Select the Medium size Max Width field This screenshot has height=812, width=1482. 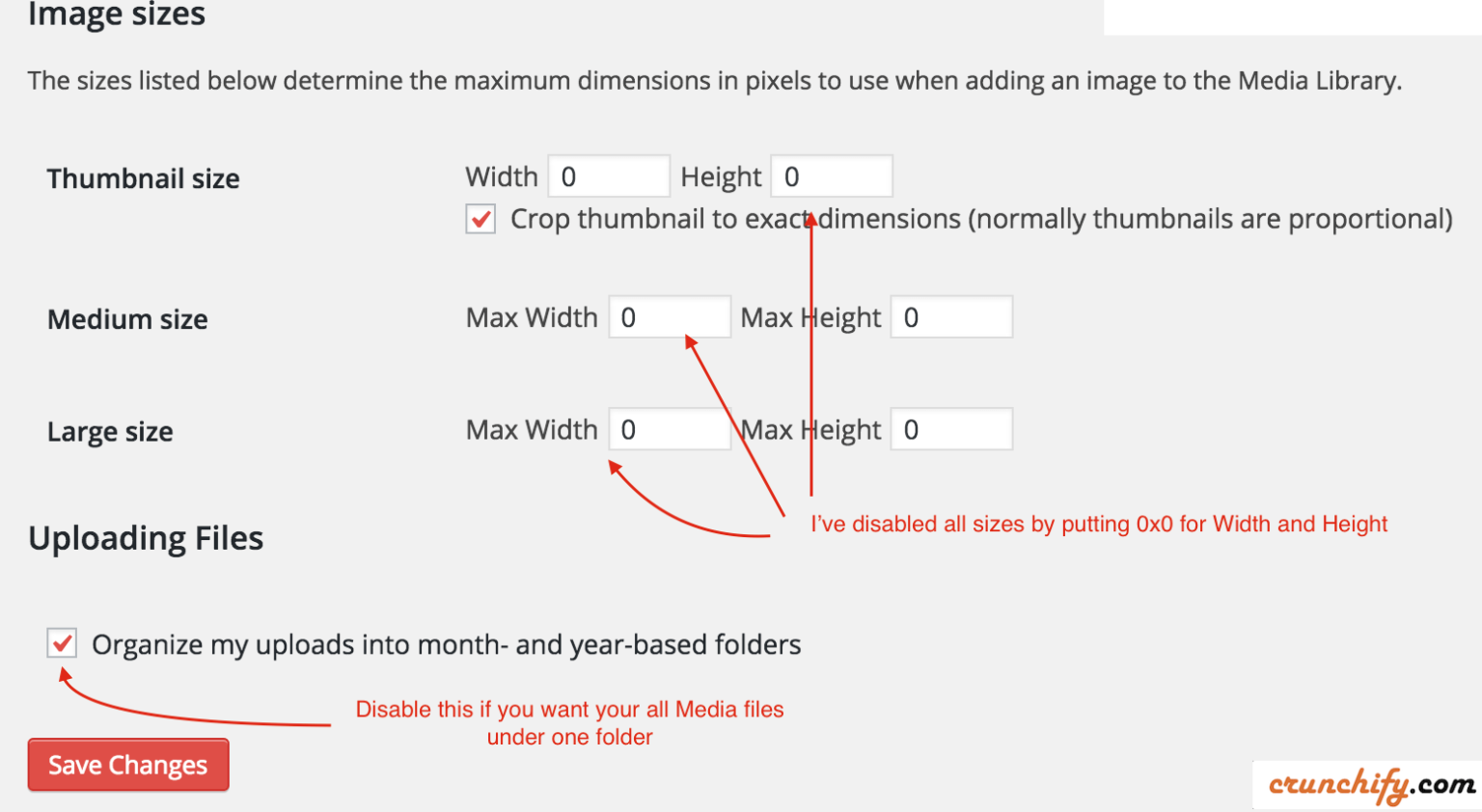[670, 316]
